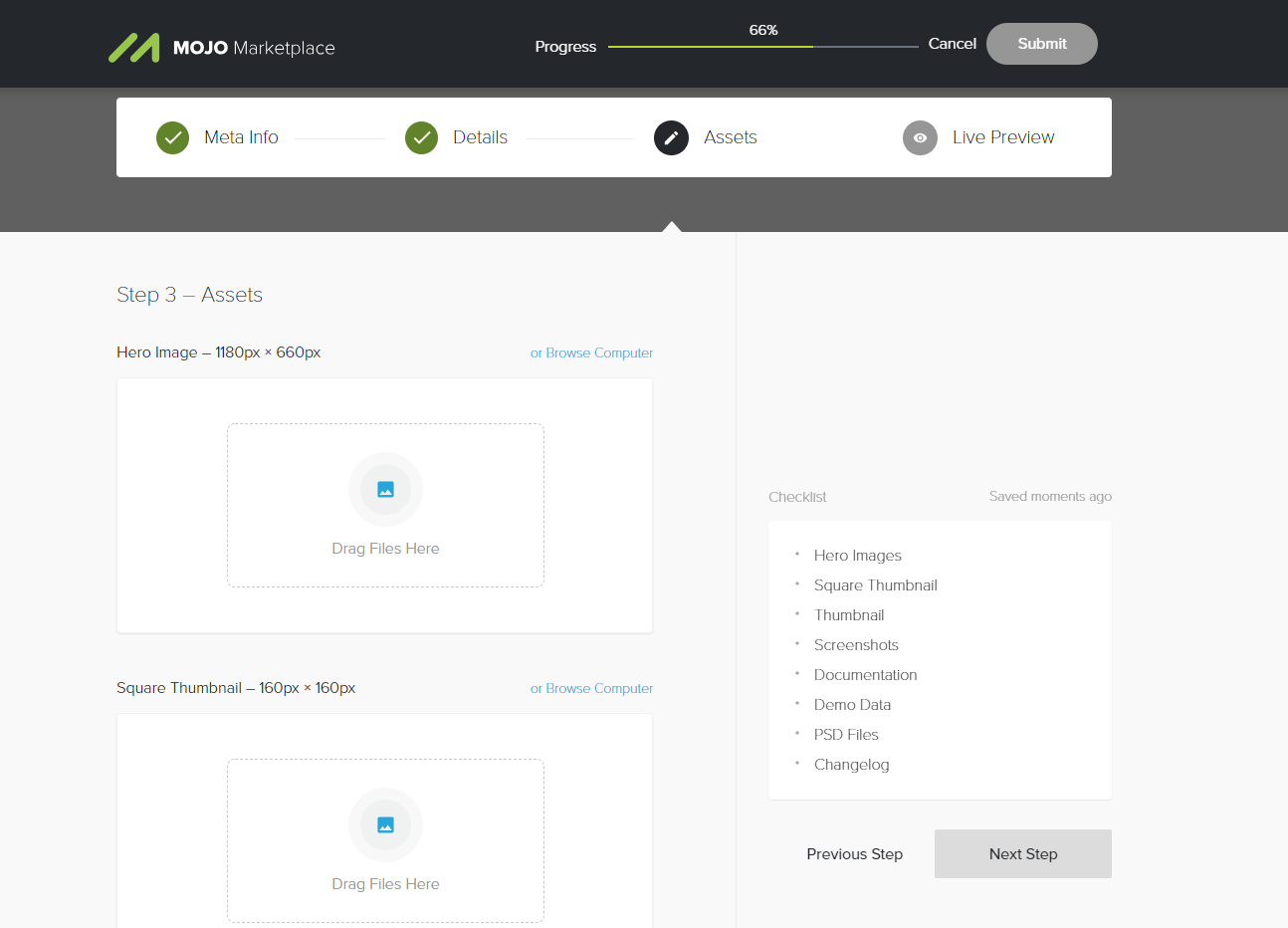Click the Submit button
The width and height of the screenshot is (1288, 928).
[1041, 44]
